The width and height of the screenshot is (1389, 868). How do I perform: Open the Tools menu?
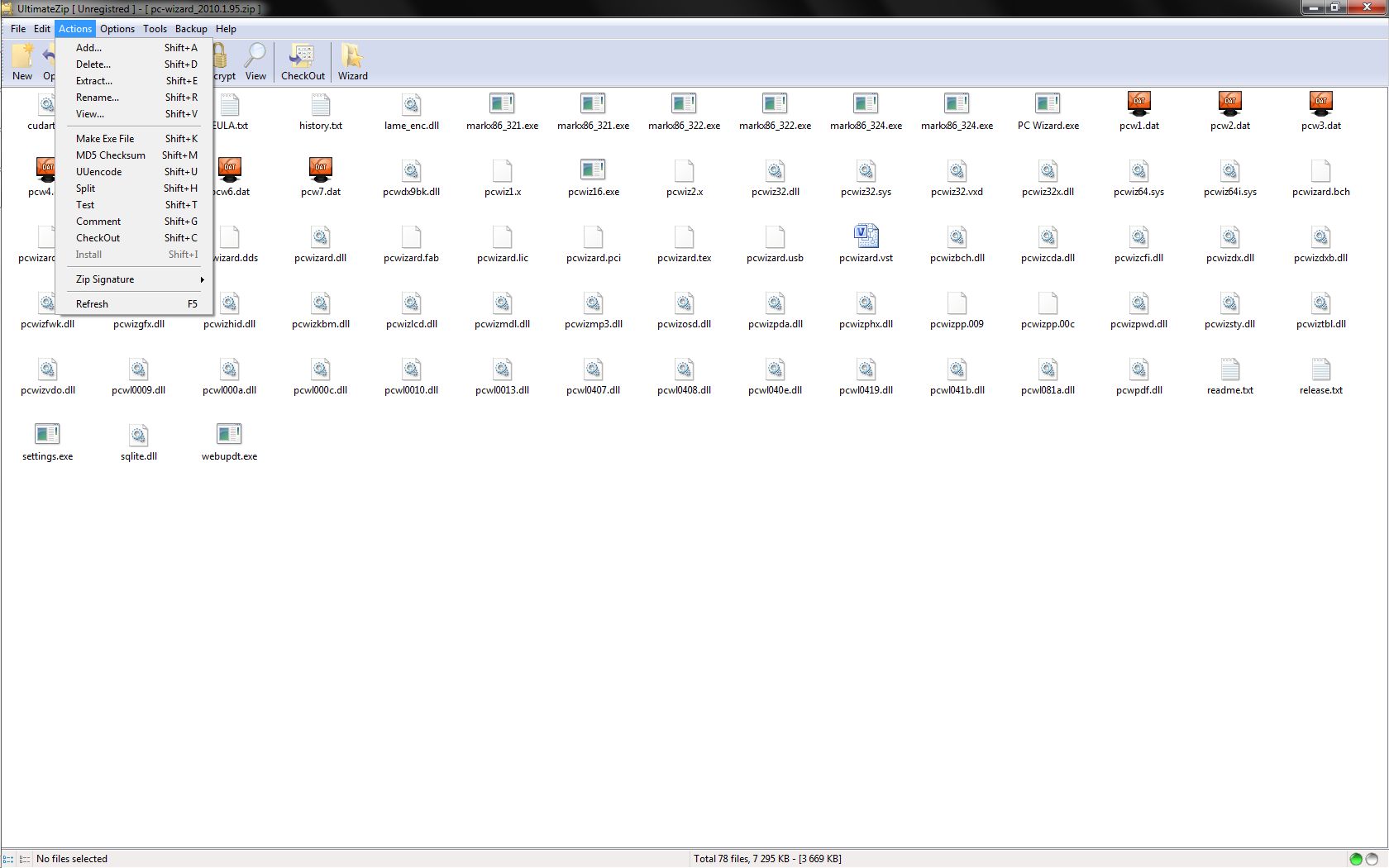[155, 29]
